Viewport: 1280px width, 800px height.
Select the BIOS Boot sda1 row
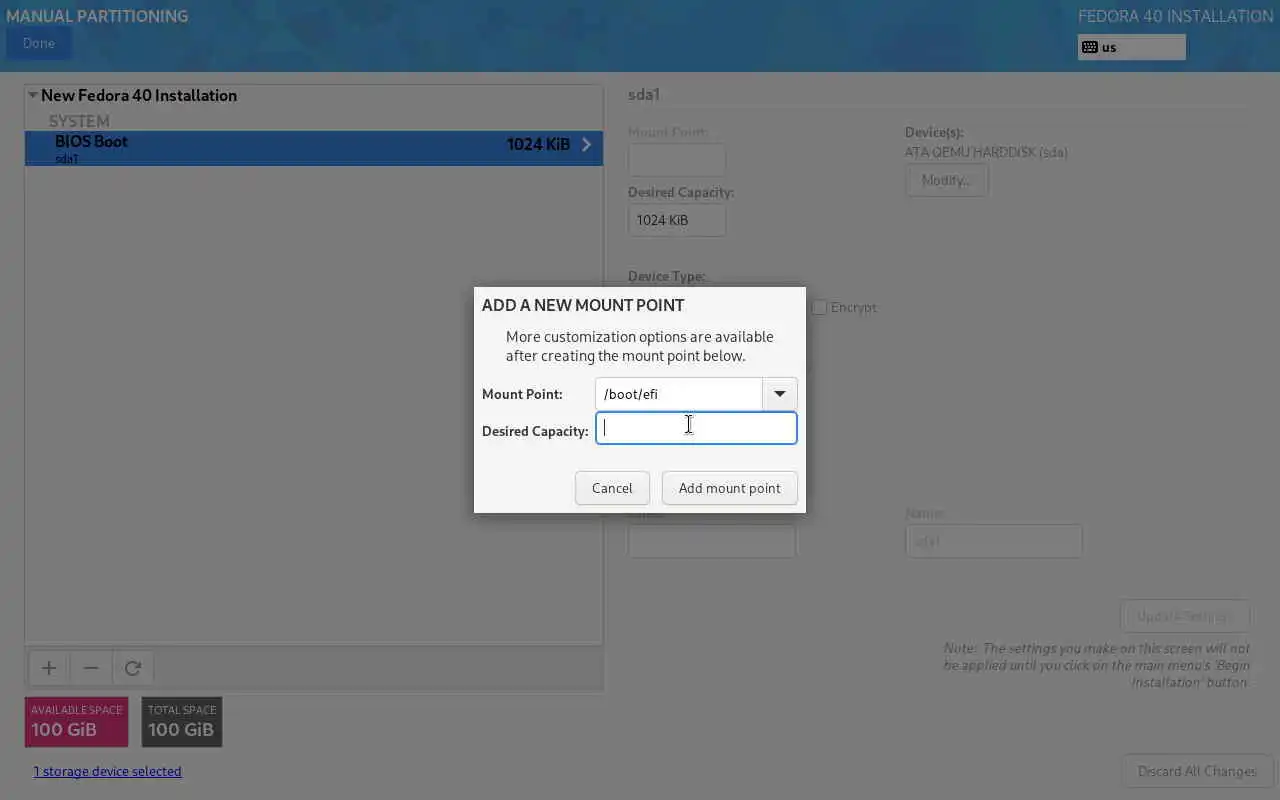click(x=314, y=148)
